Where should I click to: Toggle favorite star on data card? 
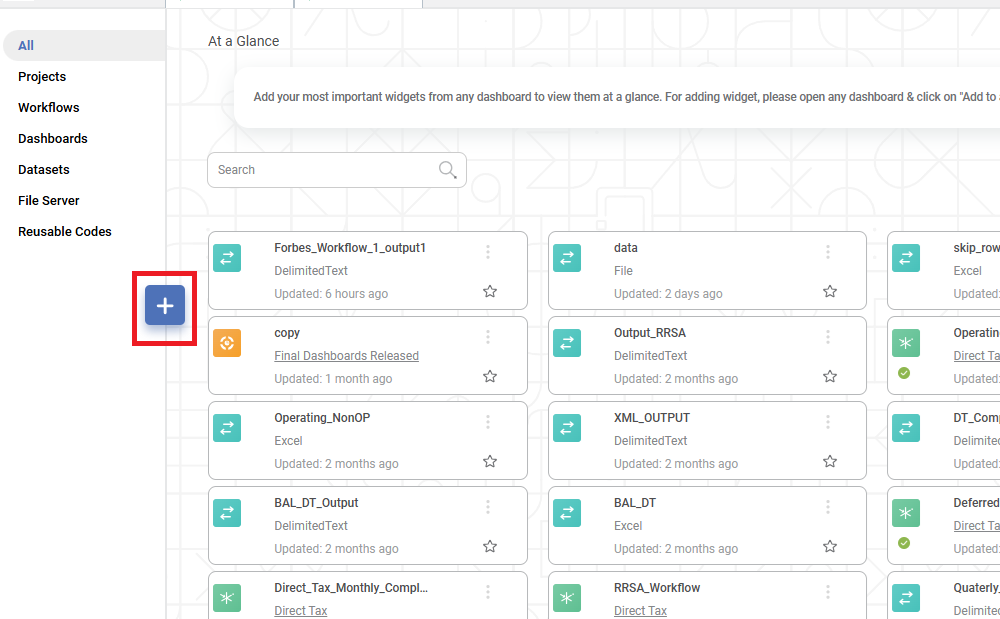830,292
